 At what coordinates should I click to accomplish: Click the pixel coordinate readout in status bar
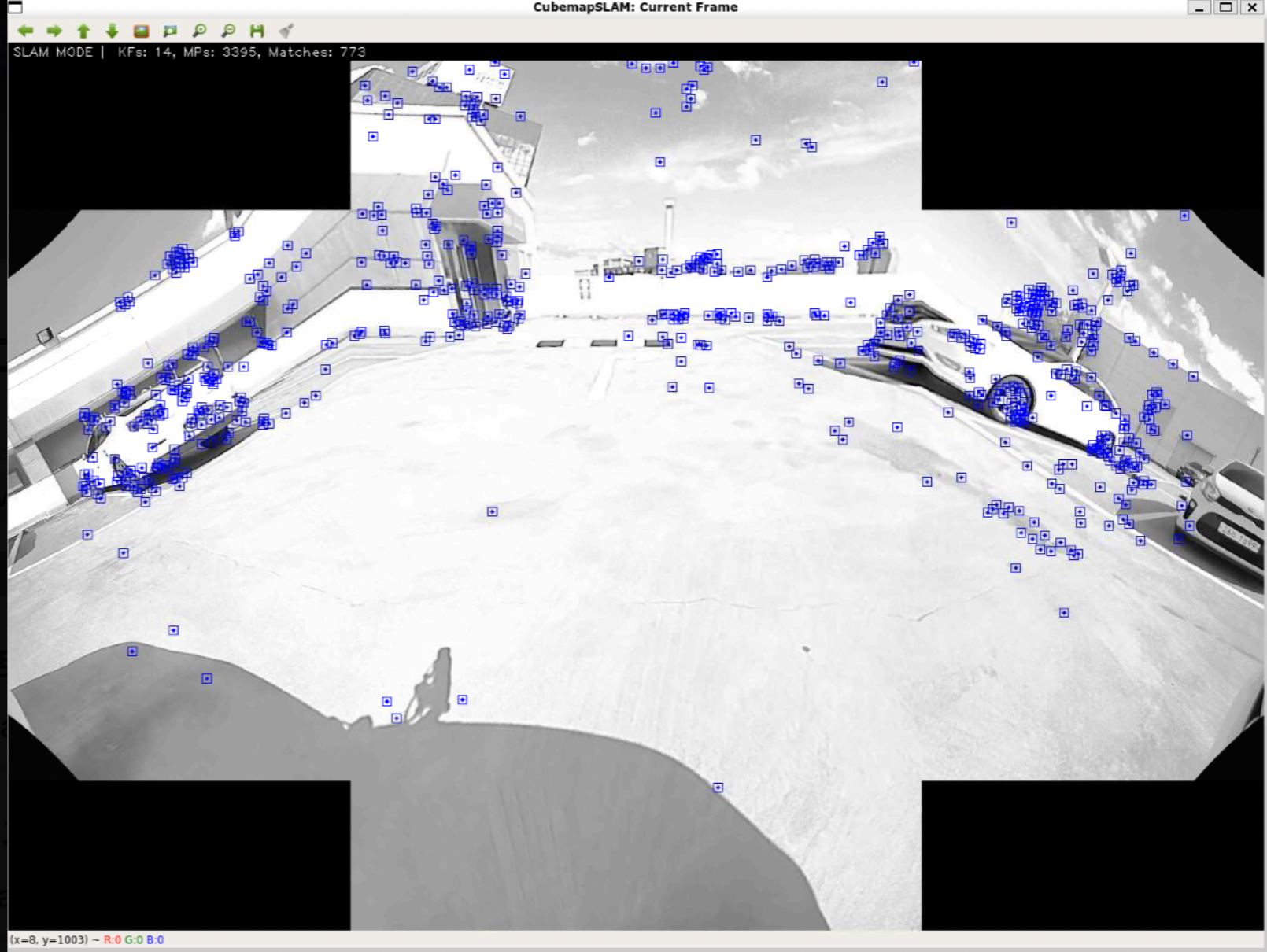[54, 939]
